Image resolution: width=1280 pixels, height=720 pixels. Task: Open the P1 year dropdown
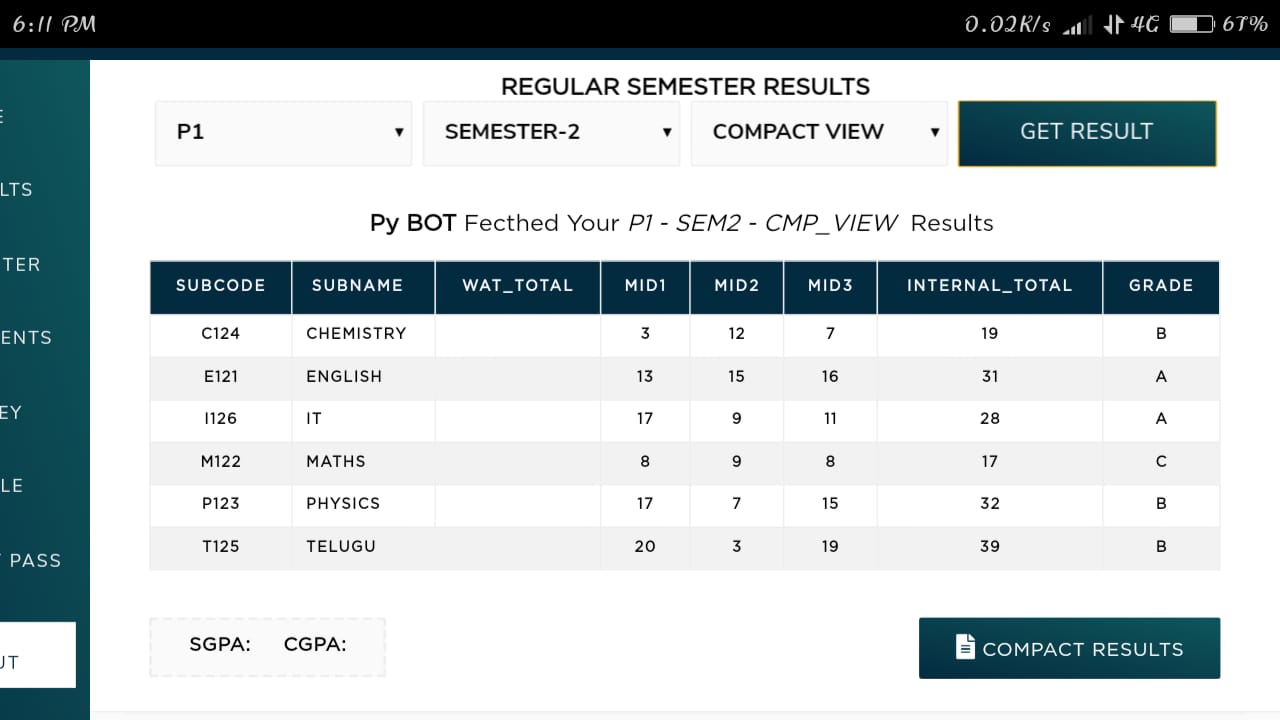point(283,132)
